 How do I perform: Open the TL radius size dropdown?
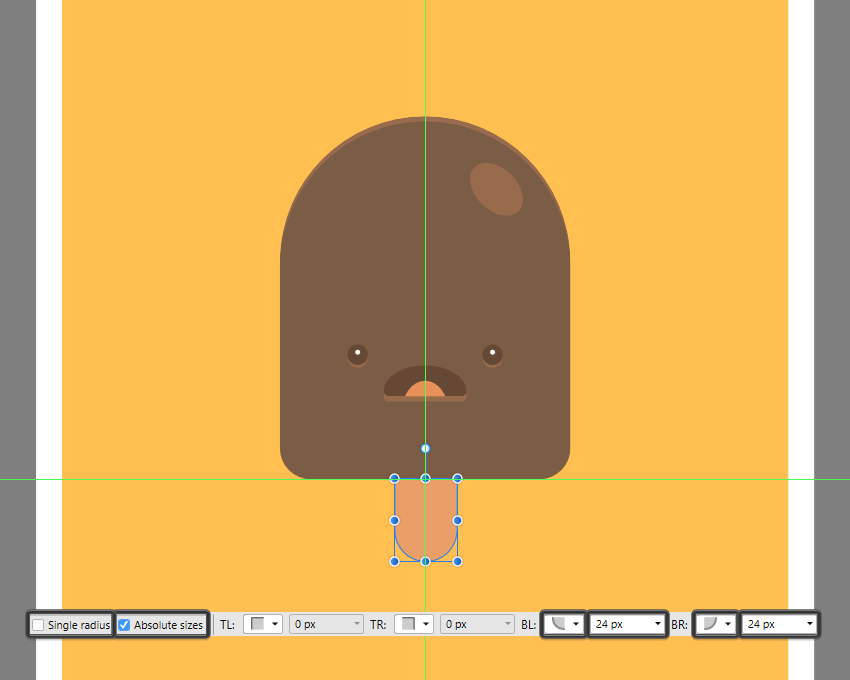tap(356, 624)
